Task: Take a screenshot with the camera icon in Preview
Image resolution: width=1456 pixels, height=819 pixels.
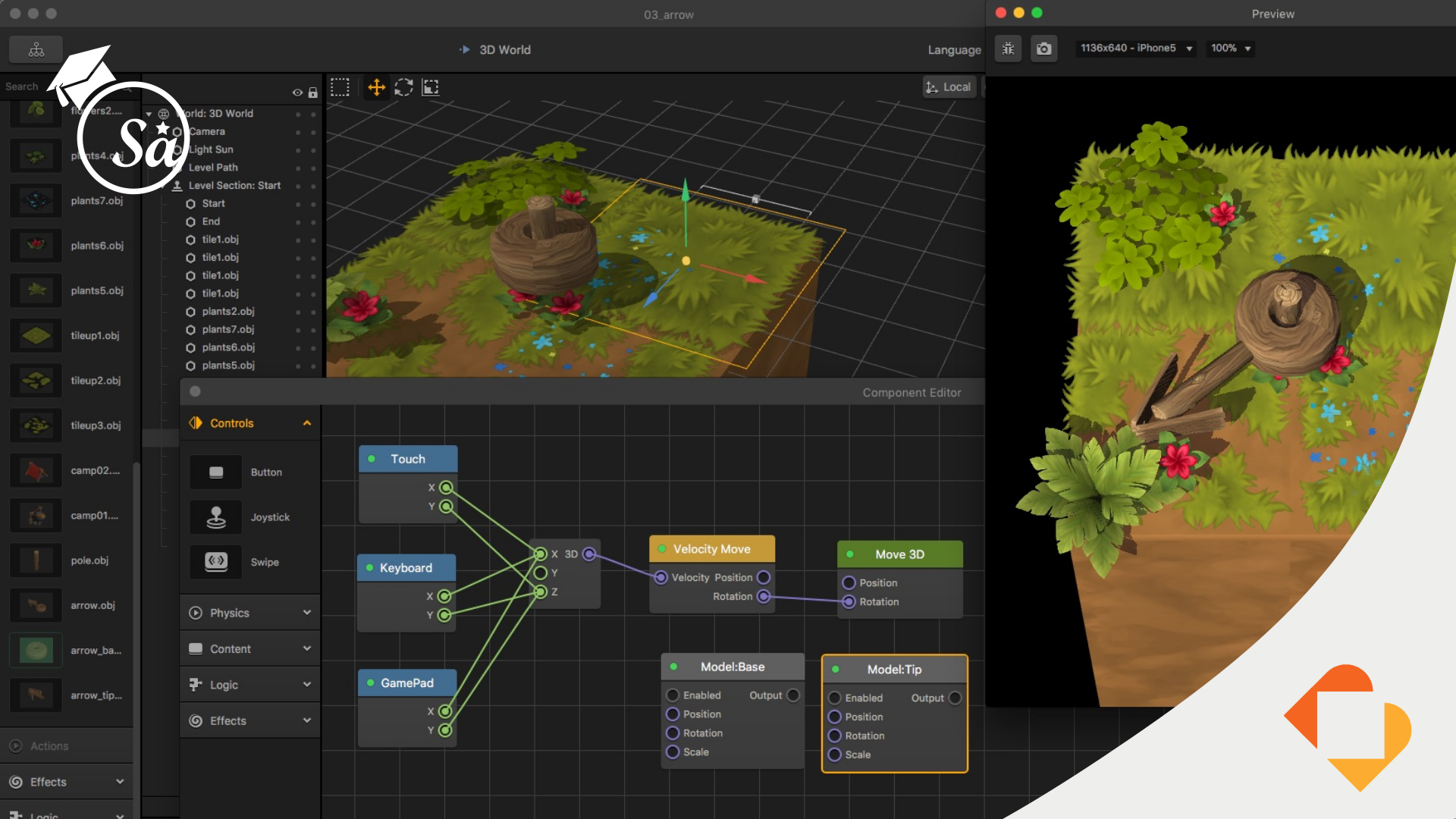Action: 1043,48
